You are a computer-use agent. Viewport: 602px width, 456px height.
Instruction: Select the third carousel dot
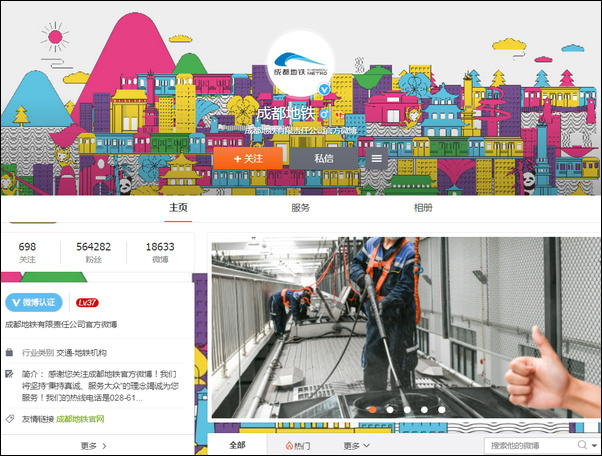click(x=407, y=410)
